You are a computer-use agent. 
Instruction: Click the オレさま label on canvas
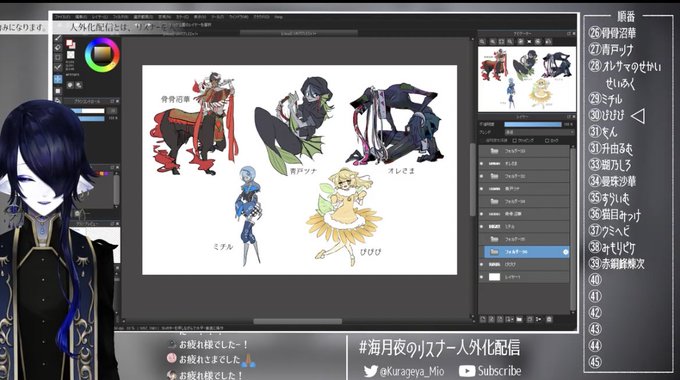click(401, 171)
